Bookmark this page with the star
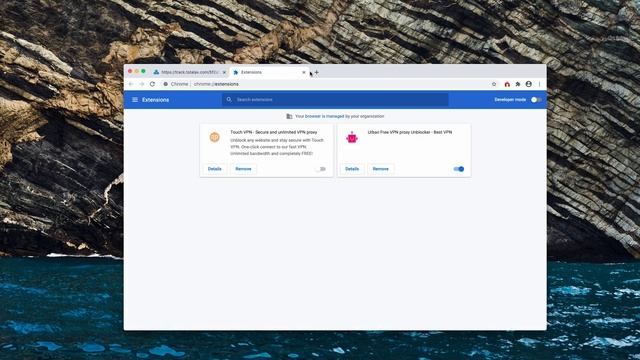Image resolution: width=640 pixels, height=360 pixels. [x=494, y=84]
